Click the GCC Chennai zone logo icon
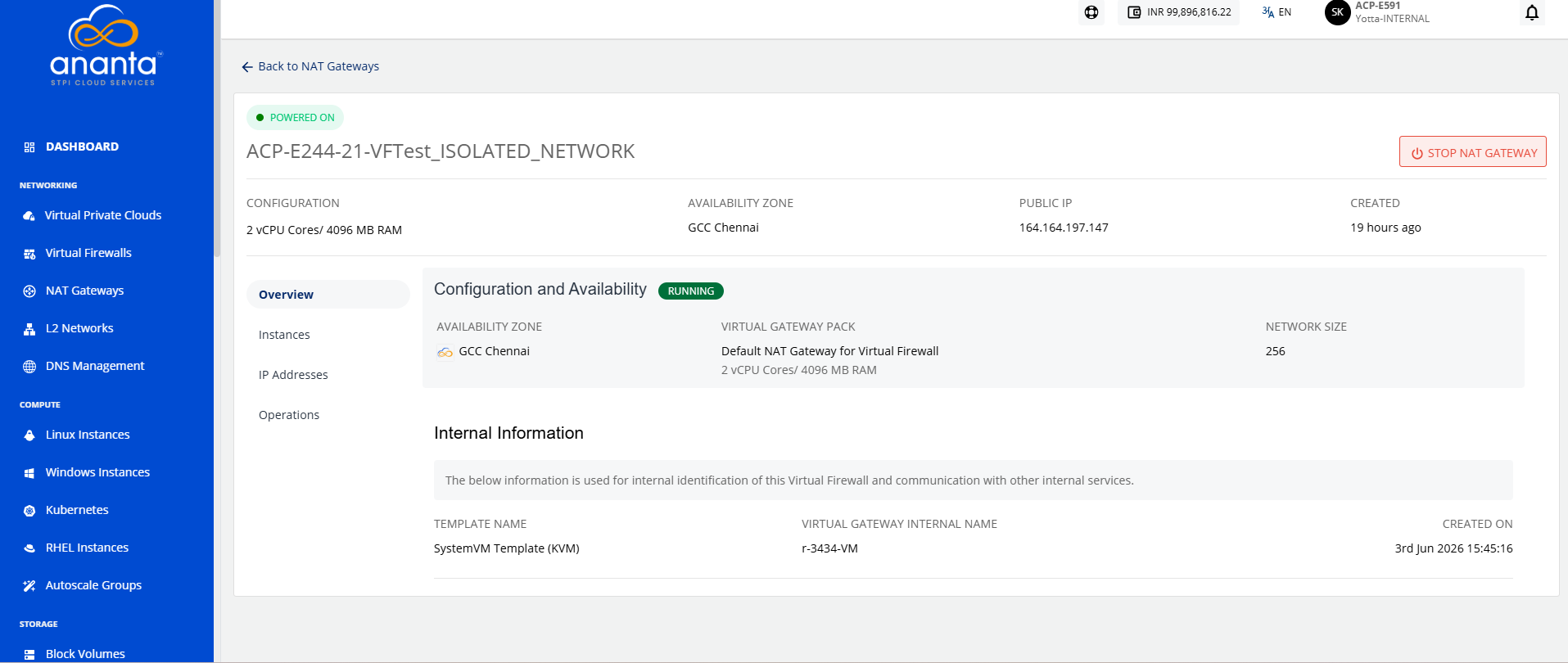Screen dimensions: 1568x663 [445, 352]
